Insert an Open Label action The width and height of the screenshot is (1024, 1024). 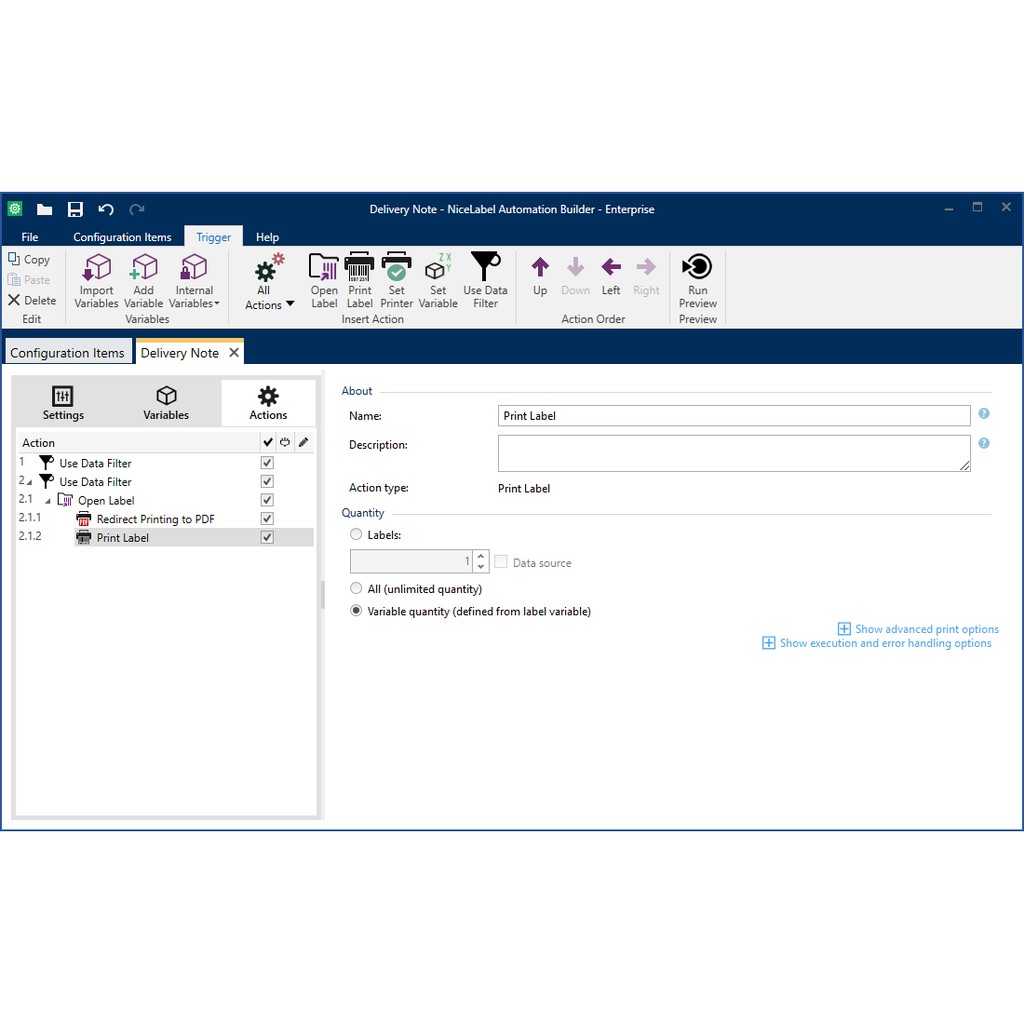click(324, 268)
